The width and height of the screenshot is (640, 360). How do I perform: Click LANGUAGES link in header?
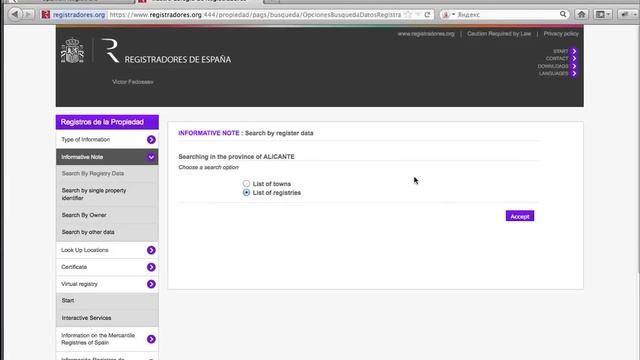[553, 73]
